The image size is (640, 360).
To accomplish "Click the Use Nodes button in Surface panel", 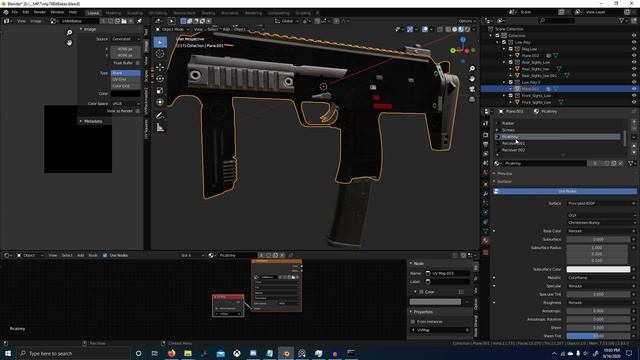I will tap(565, 191).
